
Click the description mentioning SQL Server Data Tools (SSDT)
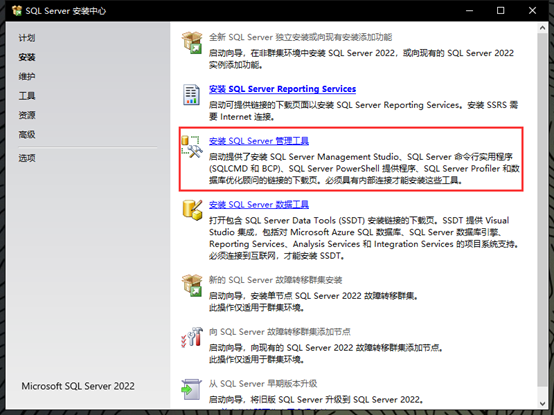coord(364,238)
